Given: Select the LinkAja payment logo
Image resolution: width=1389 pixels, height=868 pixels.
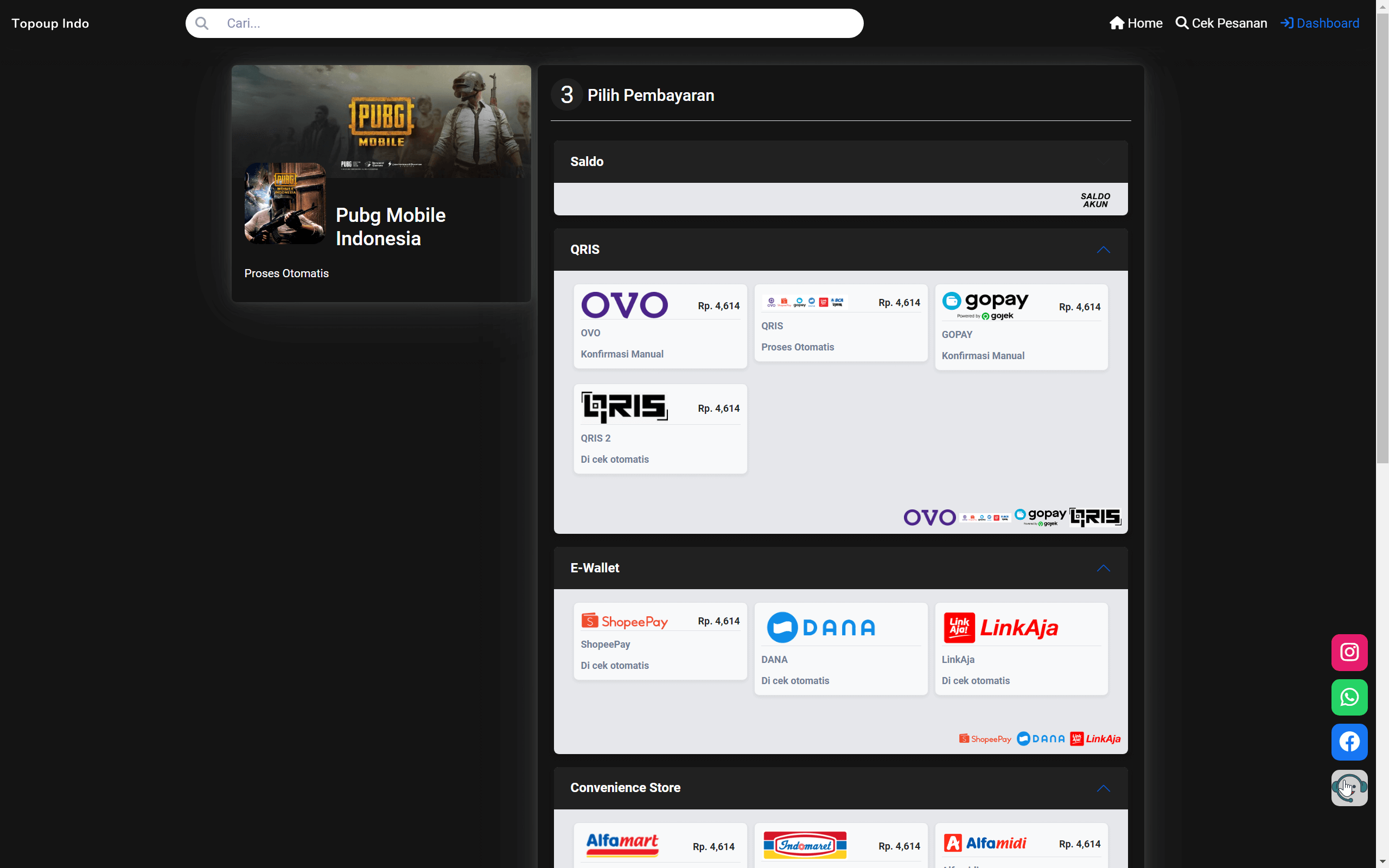Looking at the screenshot, I should click(1001, 628).
